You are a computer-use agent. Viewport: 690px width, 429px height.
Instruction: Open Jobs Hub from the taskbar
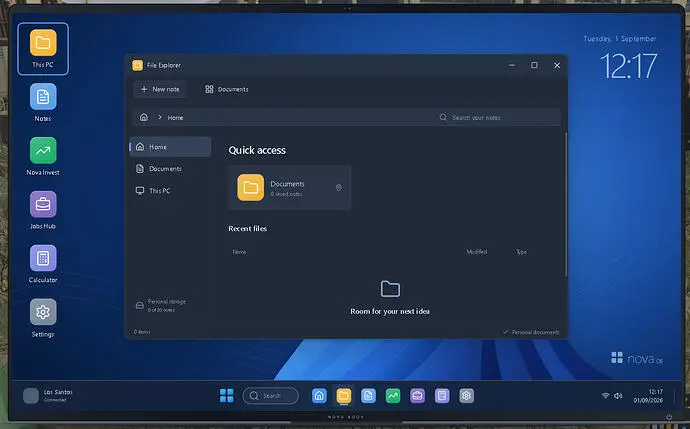[x=417, y=396]
